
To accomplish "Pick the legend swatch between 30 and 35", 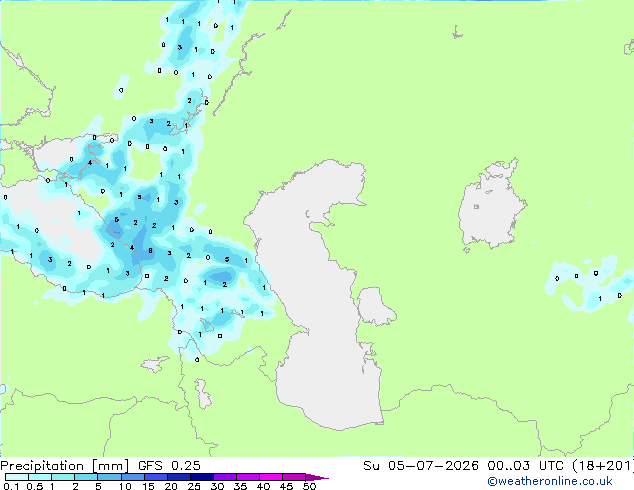I will click(x=224, y=477).
